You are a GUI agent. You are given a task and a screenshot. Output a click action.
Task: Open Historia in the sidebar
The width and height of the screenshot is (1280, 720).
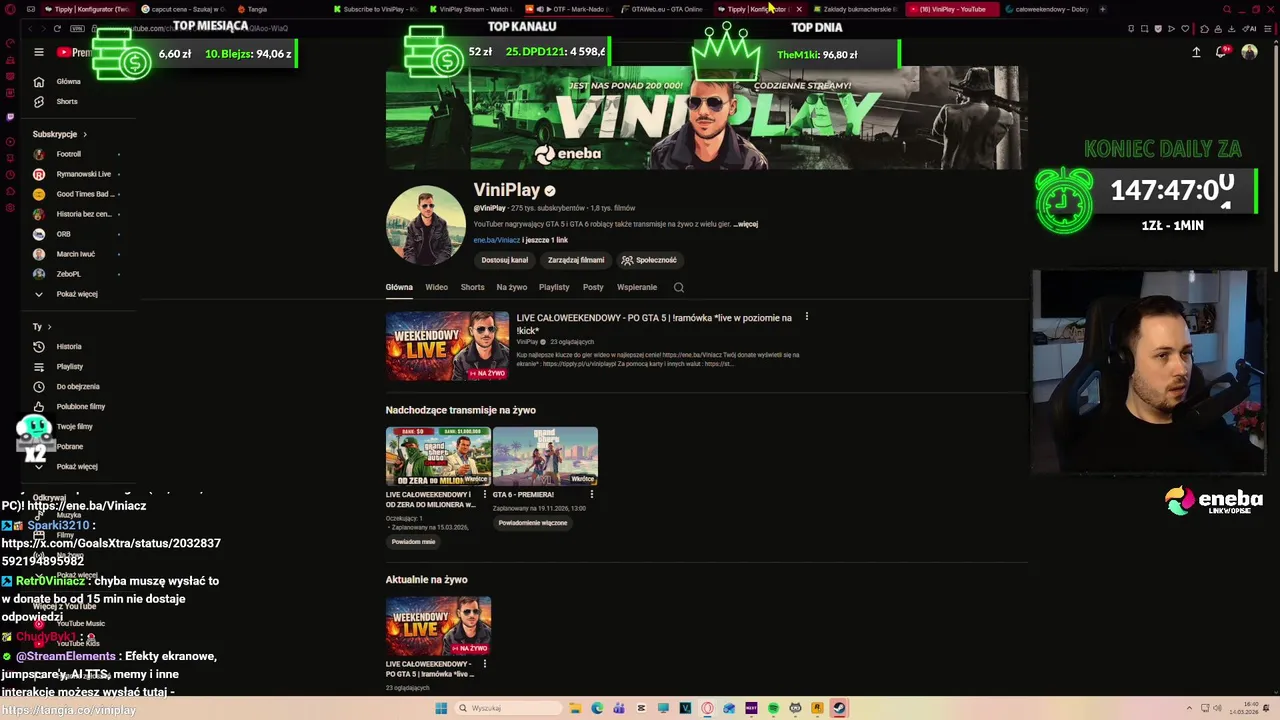(x=69, y=346)
